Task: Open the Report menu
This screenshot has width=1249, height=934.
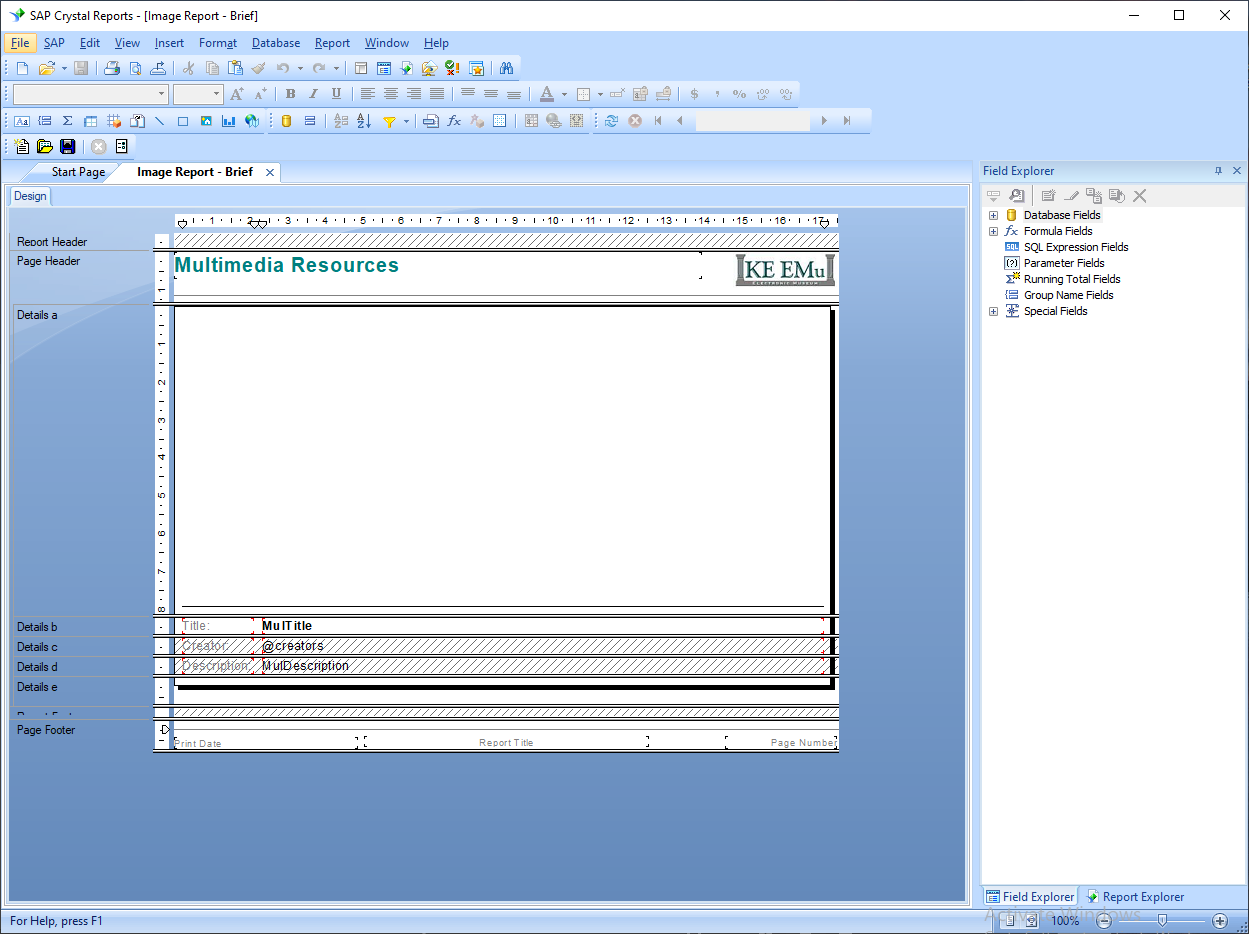Action: [332, 43]
